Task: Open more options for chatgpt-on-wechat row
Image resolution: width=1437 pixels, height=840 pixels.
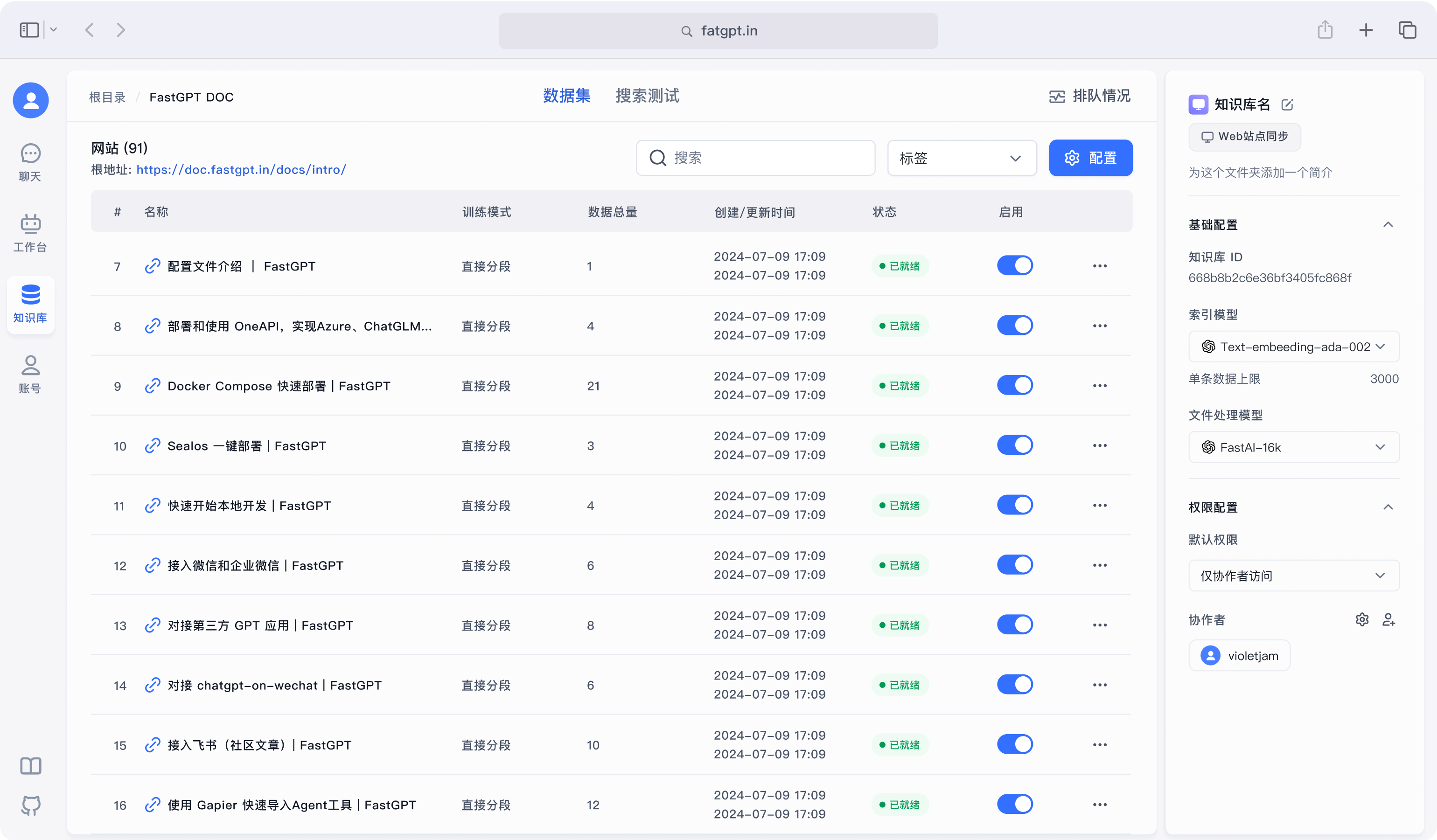Action: point(1100,685)
